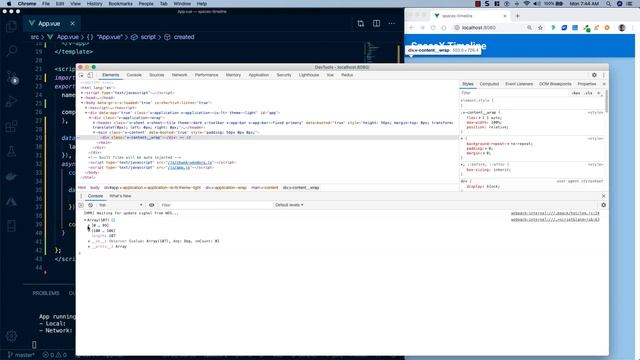Screen dimensions: 640x360
Task: Open the Event Listeners tab
Action: point(519,84)
